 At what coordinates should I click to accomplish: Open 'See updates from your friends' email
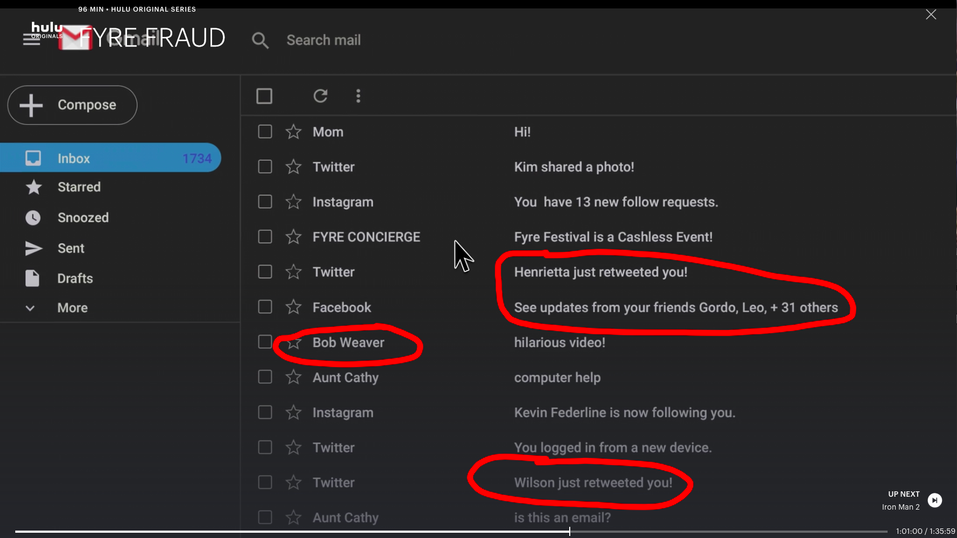click(x=676, y=307)
